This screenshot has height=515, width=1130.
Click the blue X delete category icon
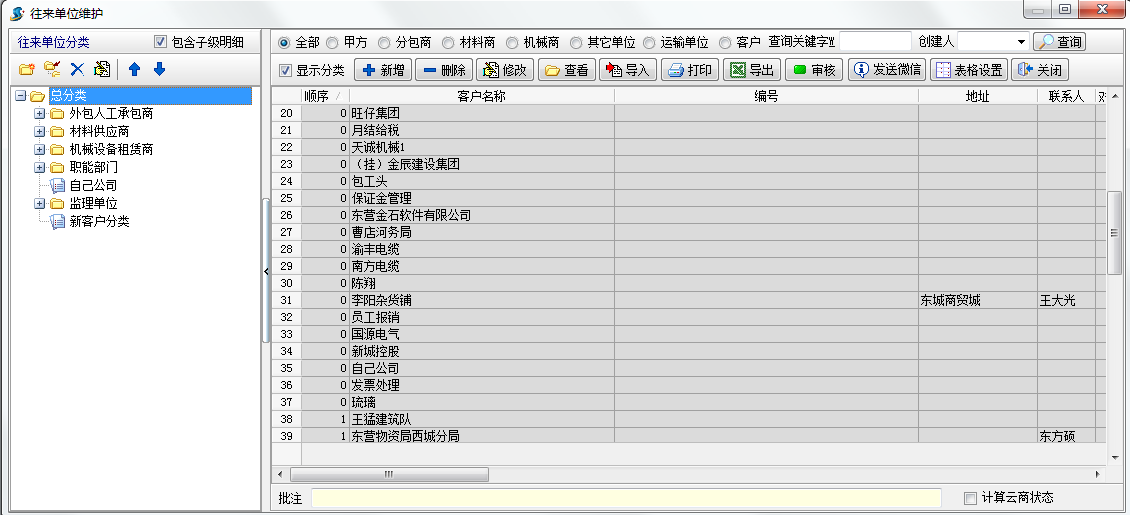pyautogui.click(x=77, y=70)
